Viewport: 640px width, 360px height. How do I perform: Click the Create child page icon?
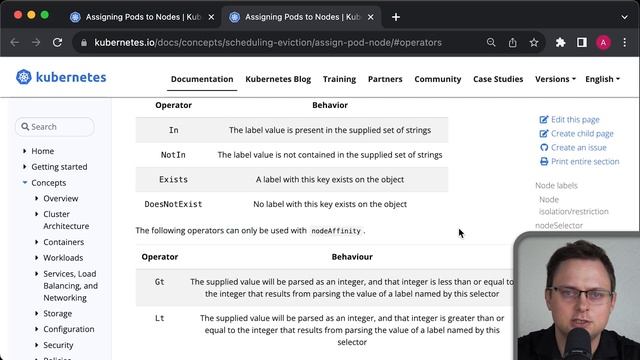coord(544,133)
